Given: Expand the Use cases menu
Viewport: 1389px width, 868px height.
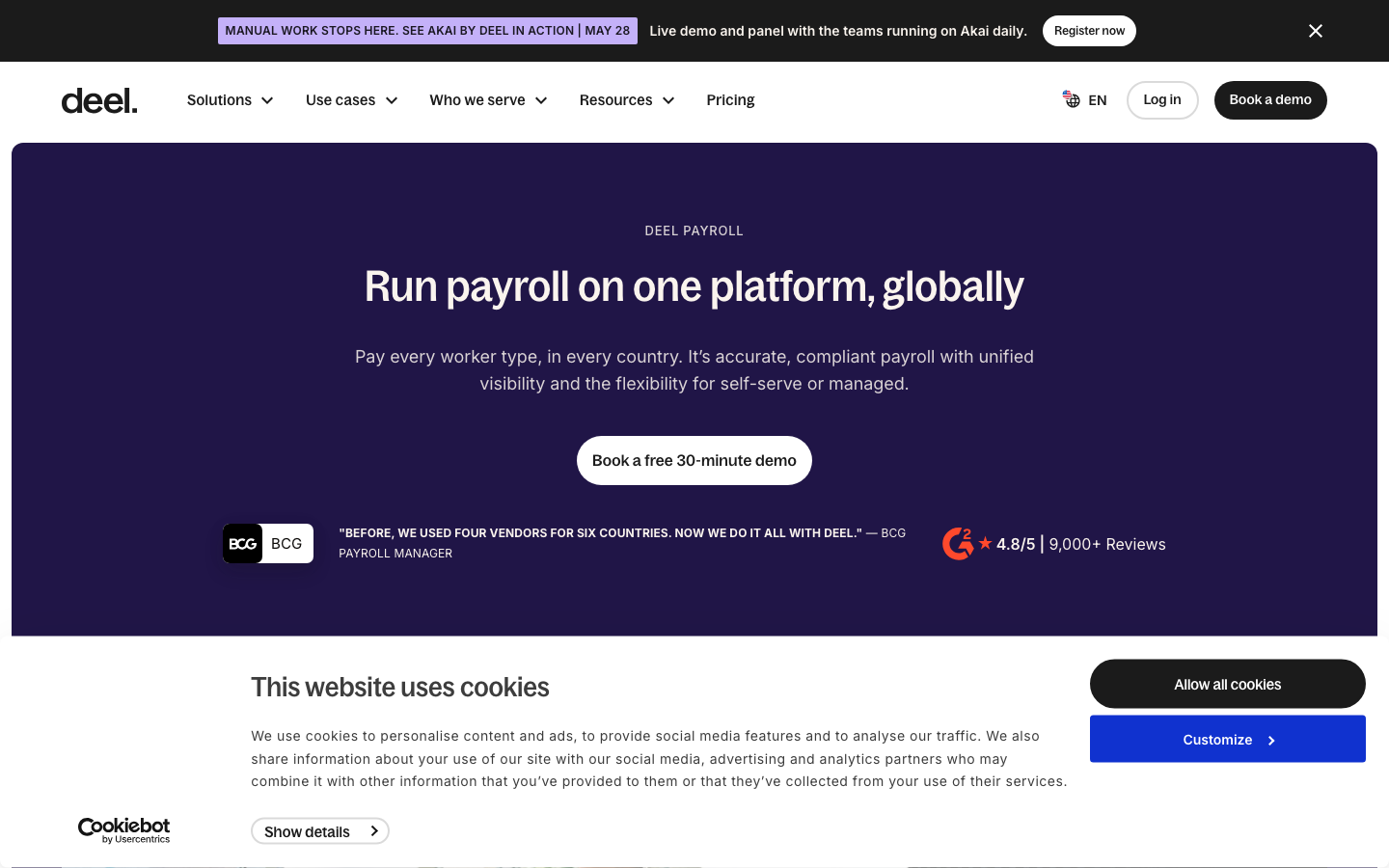Looking at the screenshot, I should (352, 100).
